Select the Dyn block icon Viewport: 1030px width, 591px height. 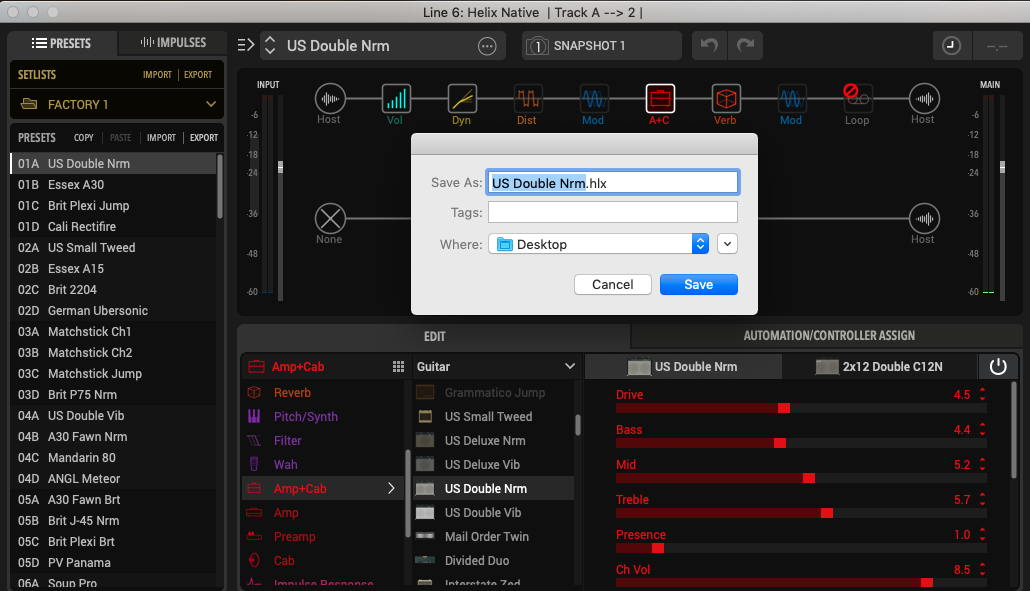462,99
